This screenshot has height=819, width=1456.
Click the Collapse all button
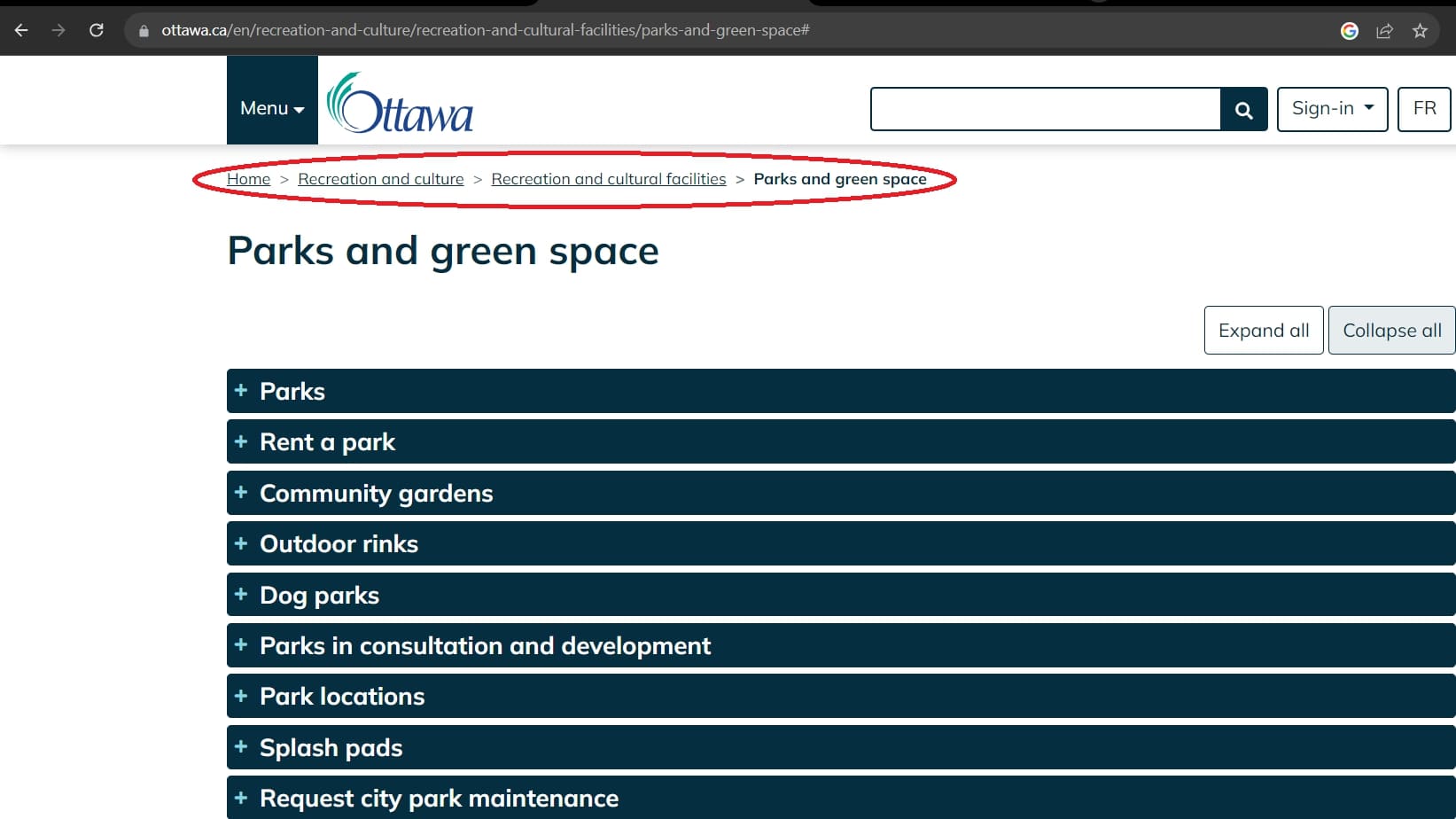click(1391, 331)
